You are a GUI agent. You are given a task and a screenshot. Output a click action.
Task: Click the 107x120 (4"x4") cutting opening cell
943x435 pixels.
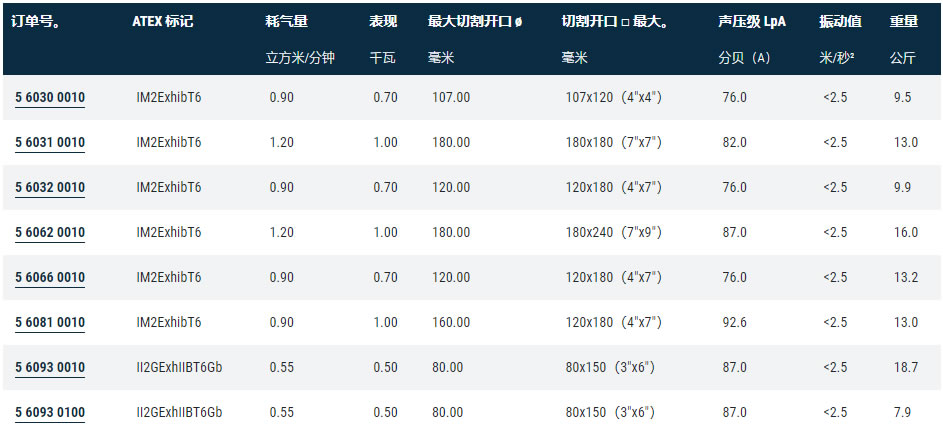612,98
